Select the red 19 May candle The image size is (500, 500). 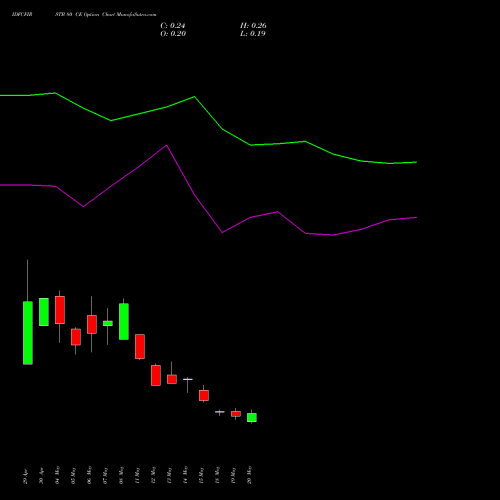click(x=236, y=414)
